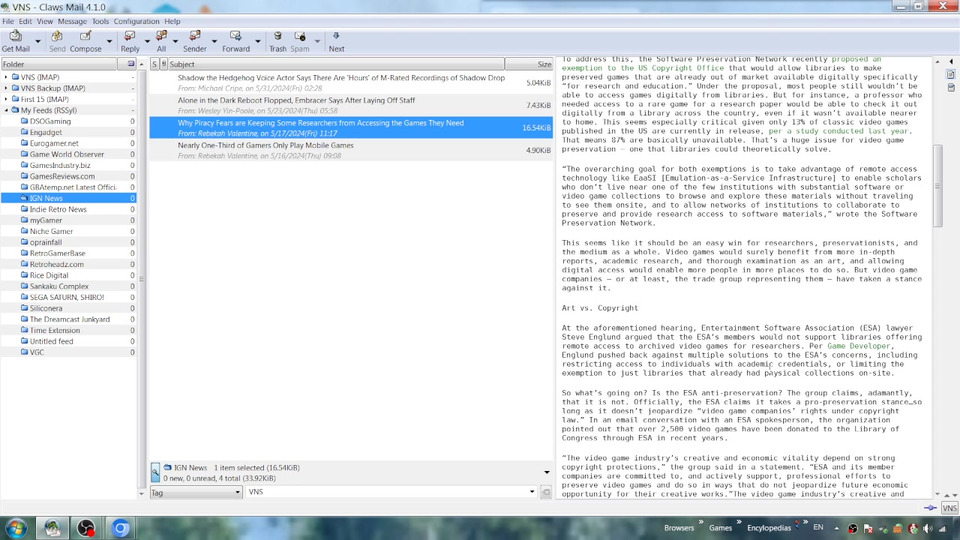
Task: Click the VNS account selector in status bar
Action: point(950,508)
